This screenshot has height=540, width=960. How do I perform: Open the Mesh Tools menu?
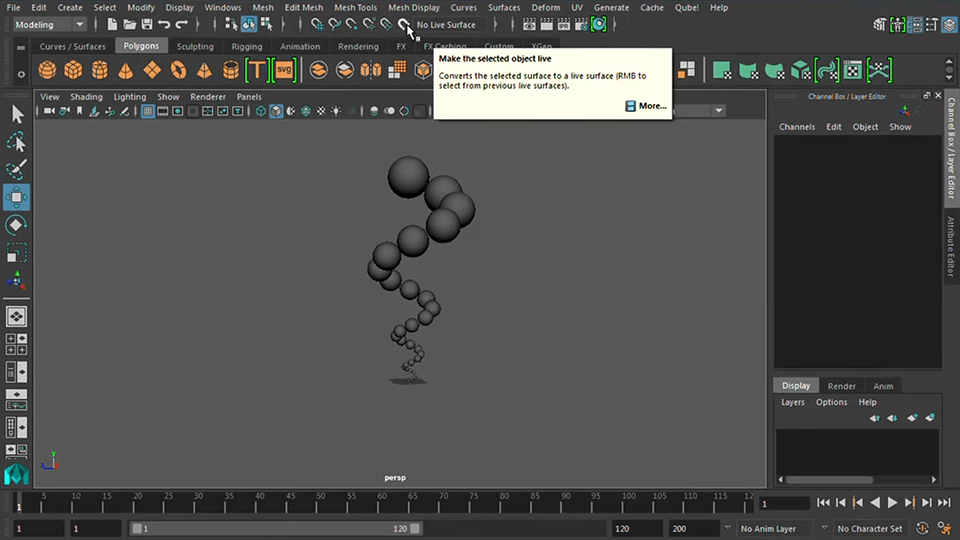[355, 7]
